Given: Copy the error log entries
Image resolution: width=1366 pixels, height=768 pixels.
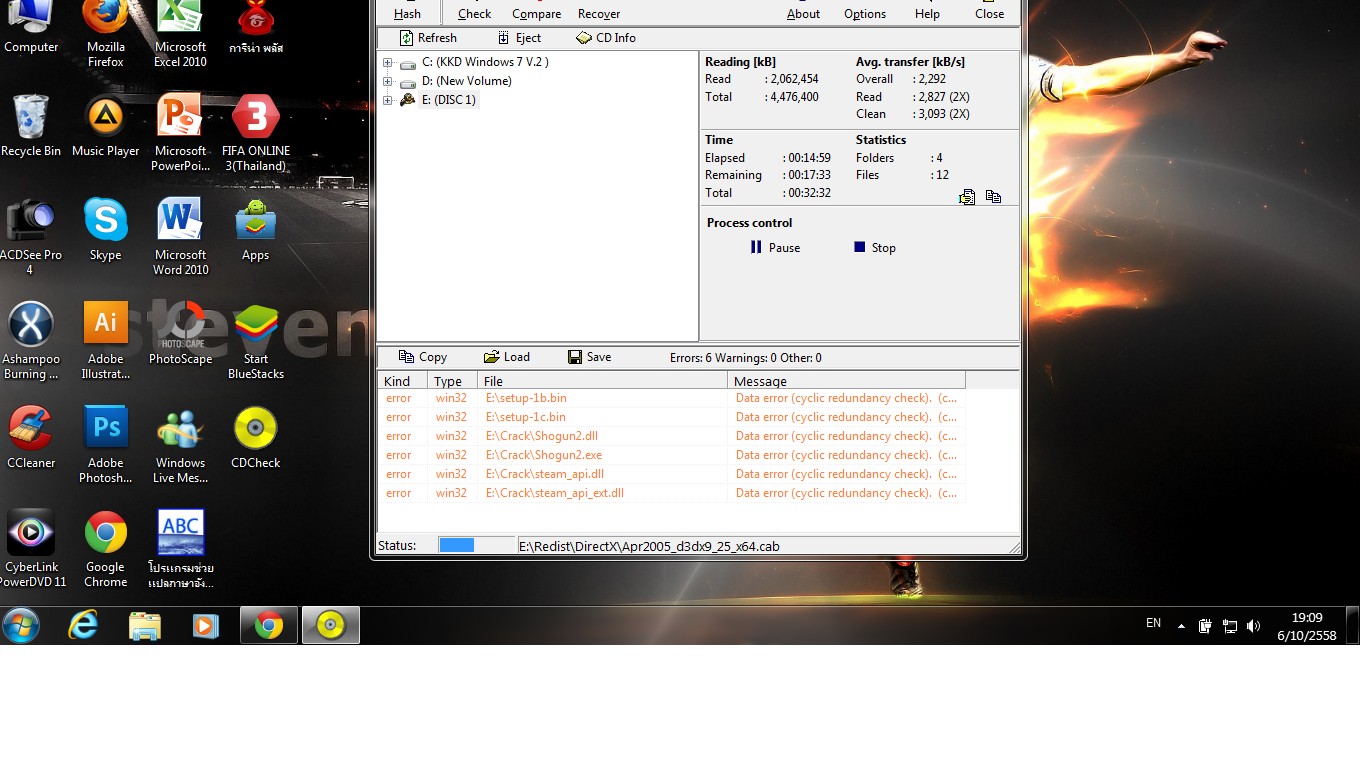Looking at the screenshot, I should click(422, 357).
